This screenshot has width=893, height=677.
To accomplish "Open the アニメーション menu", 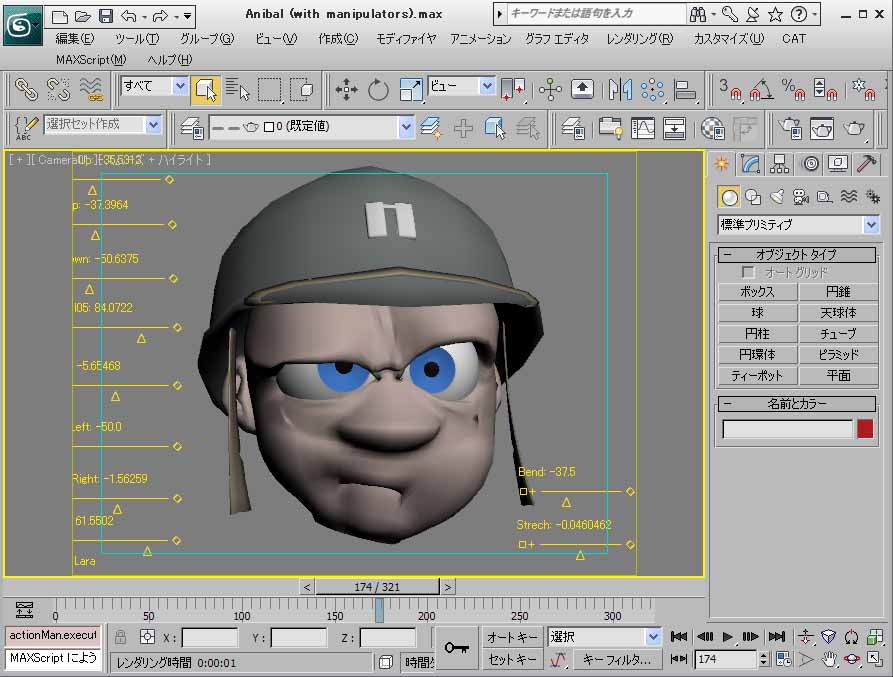I will click(x=481, y=39).
